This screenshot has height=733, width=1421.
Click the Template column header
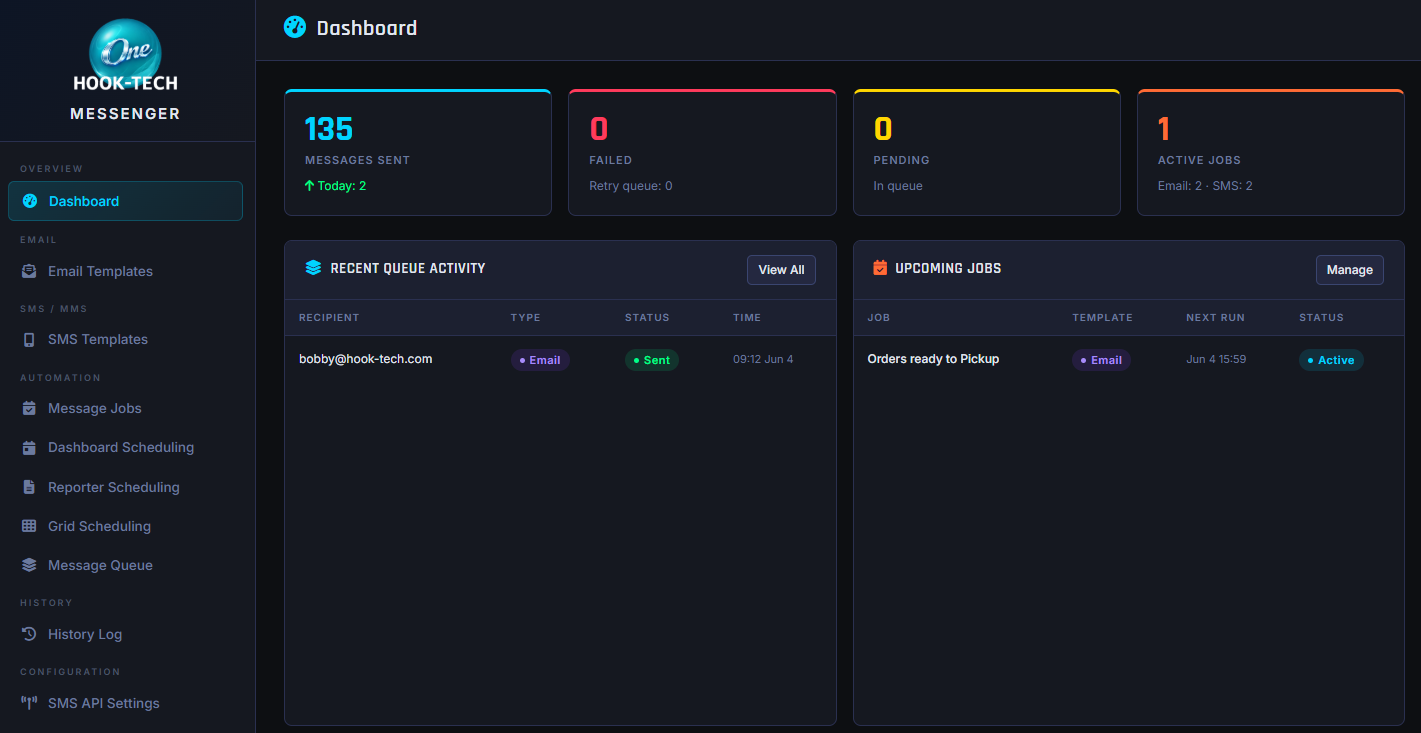pyautogui.click(x=1102, y=318)
